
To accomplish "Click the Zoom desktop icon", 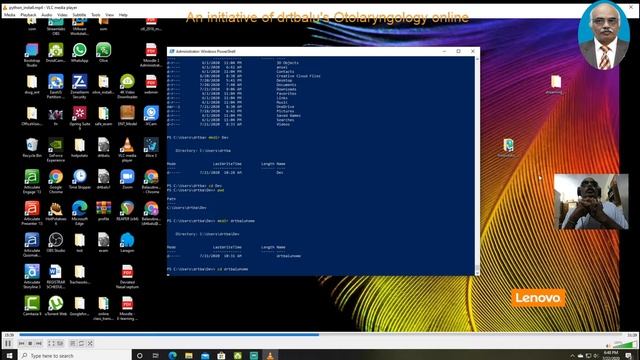I will coord(127,180).
